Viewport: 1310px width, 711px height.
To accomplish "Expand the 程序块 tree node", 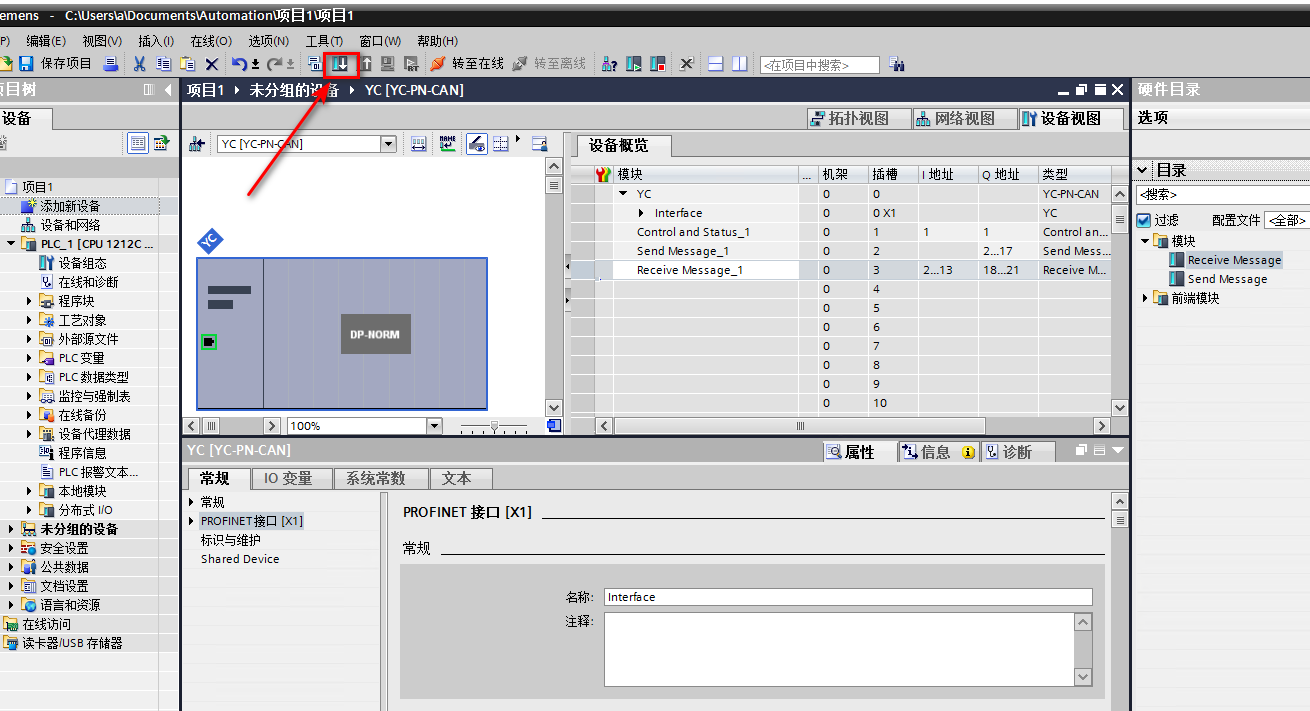I will [x=30, y=301].
